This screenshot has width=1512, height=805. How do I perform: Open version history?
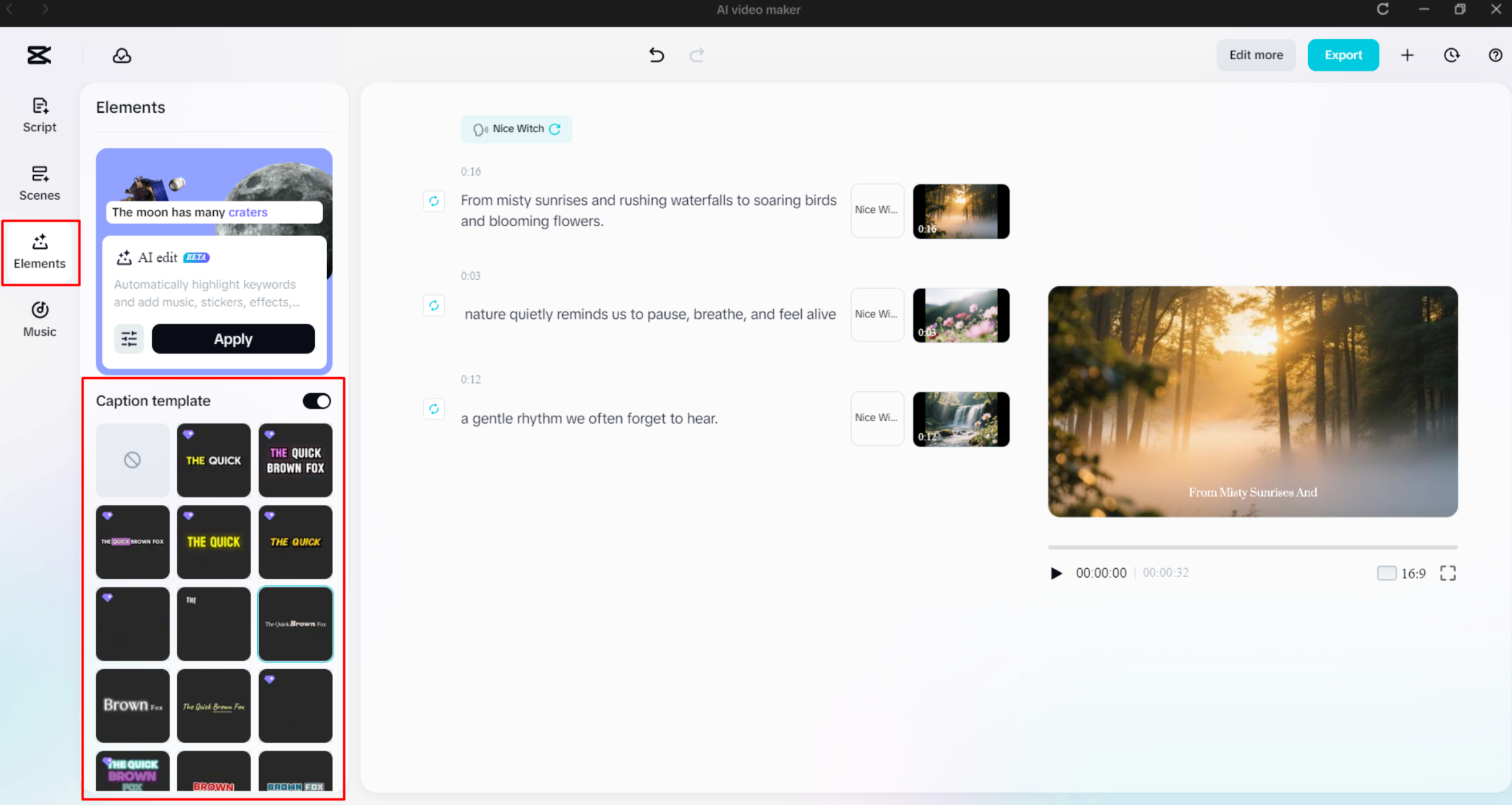tap(1451, 55)
